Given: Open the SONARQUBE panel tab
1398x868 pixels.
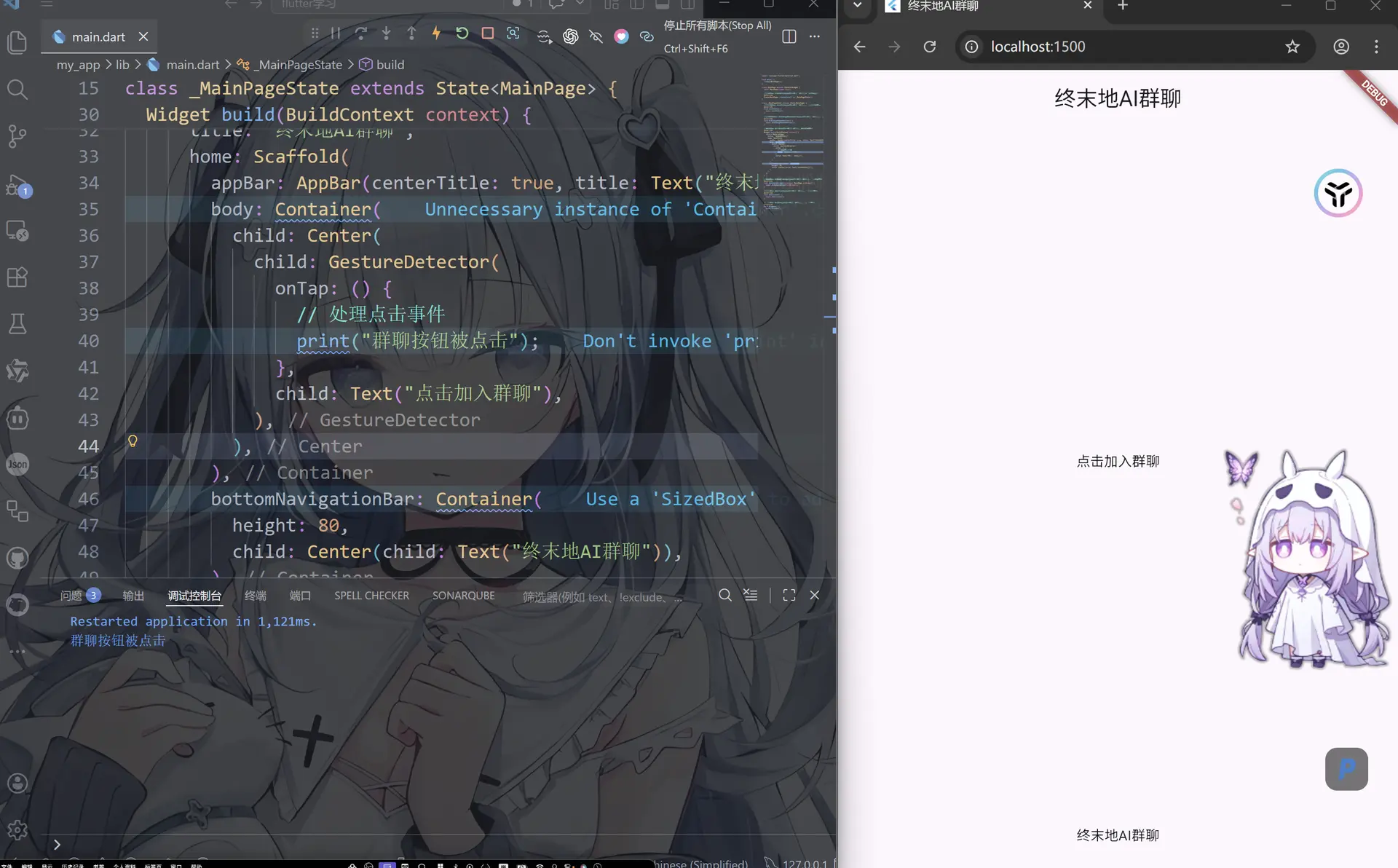Looking at the screenshot, I should point(463,596).
